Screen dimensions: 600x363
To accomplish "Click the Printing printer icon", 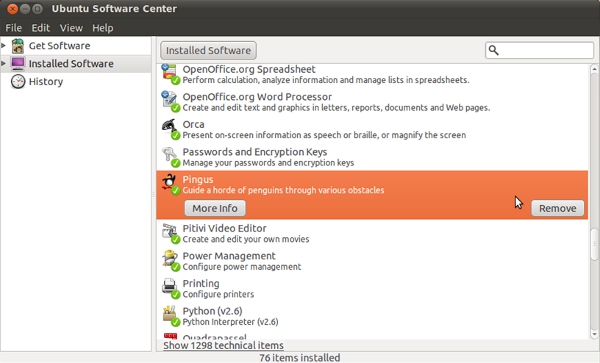I will coord(170,288).
